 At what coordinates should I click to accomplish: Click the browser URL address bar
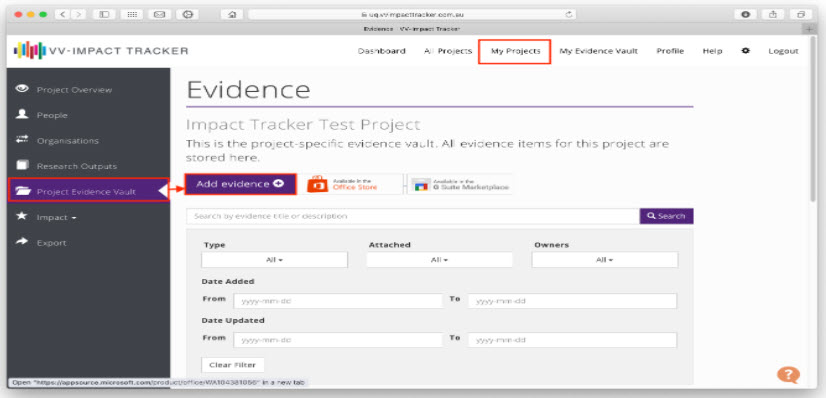point(412,15)
